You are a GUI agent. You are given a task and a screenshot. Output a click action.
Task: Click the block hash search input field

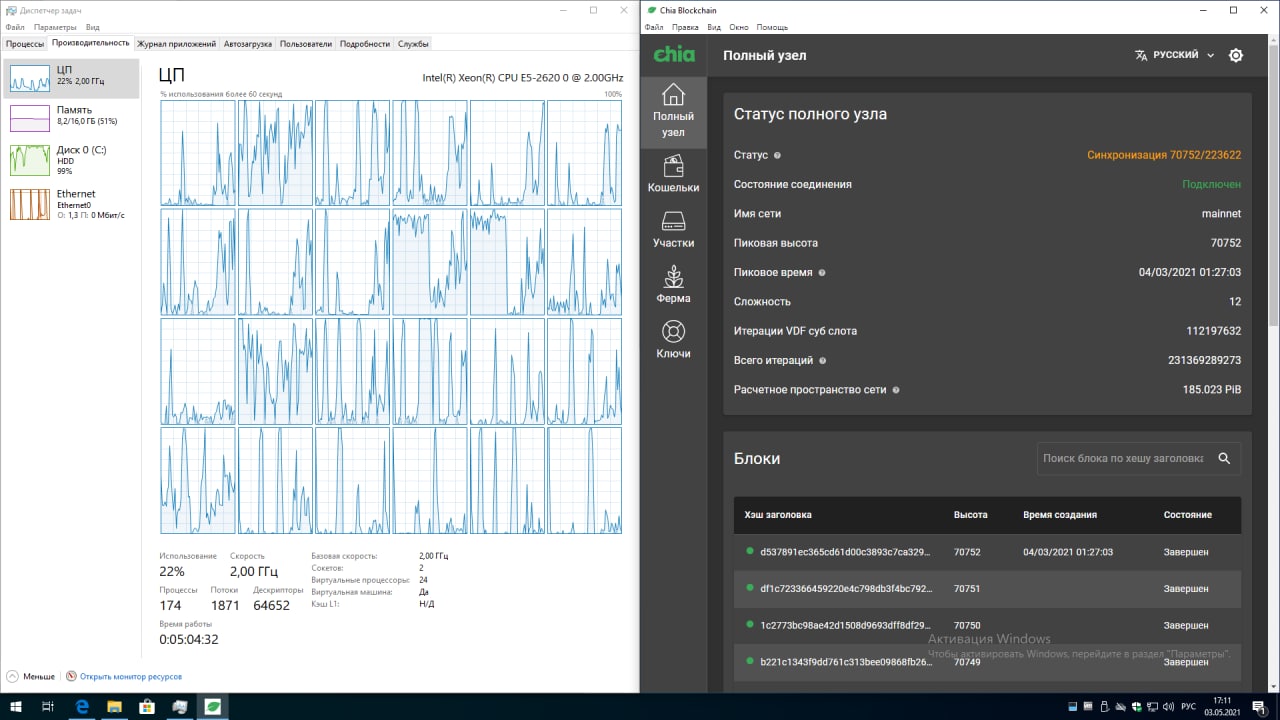click(x=1123, y=458)
